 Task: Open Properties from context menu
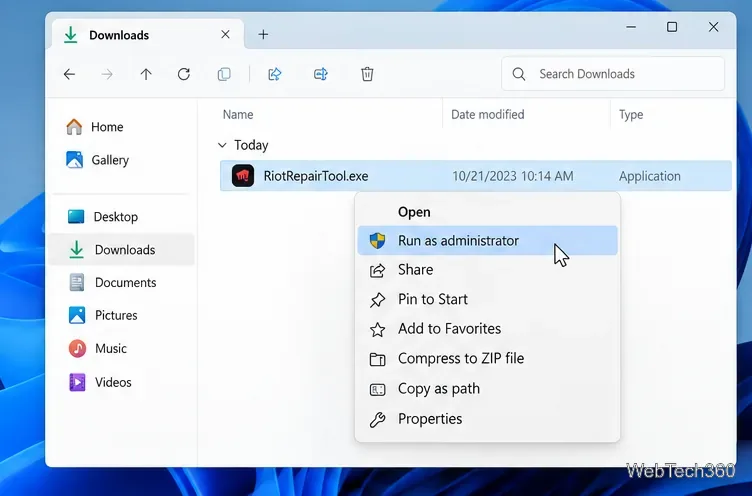[487, 419]
